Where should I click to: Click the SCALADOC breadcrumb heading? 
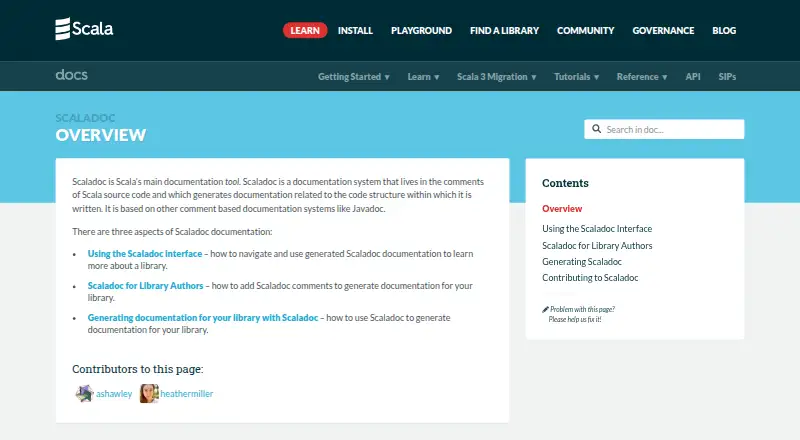pyautogui.click(x=85, y=118)
